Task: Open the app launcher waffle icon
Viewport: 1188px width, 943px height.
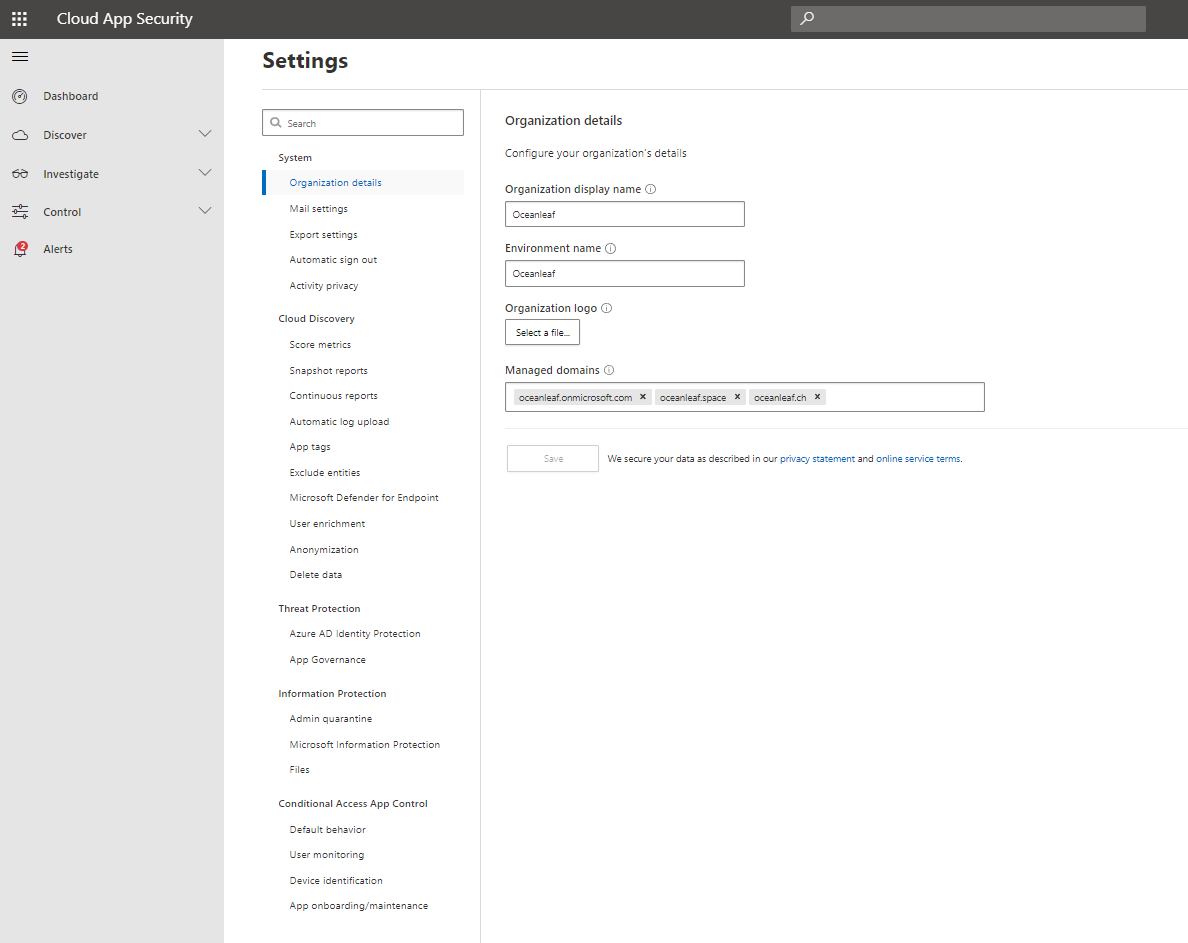Action: (x=19, y=19)
